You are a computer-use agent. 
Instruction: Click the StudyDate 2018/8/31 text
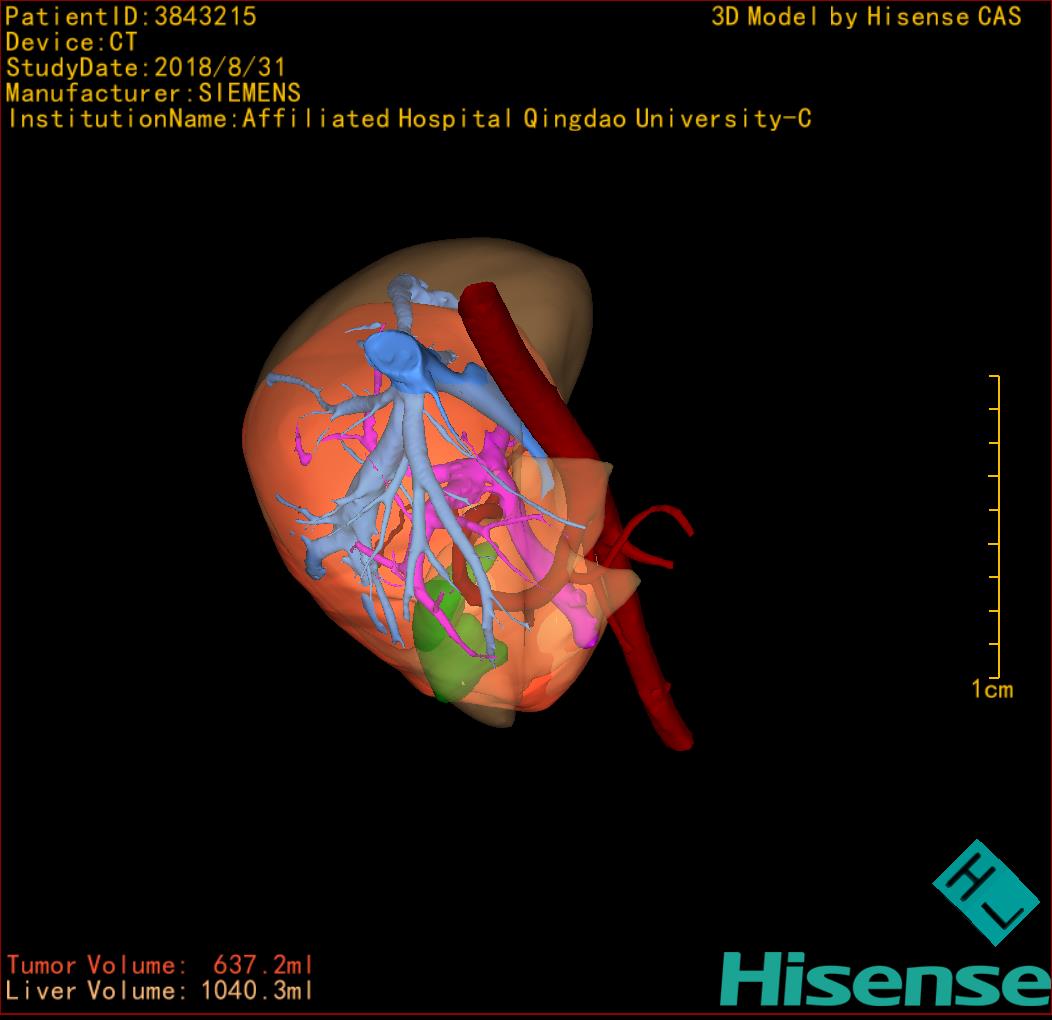(x=146, y=69)
